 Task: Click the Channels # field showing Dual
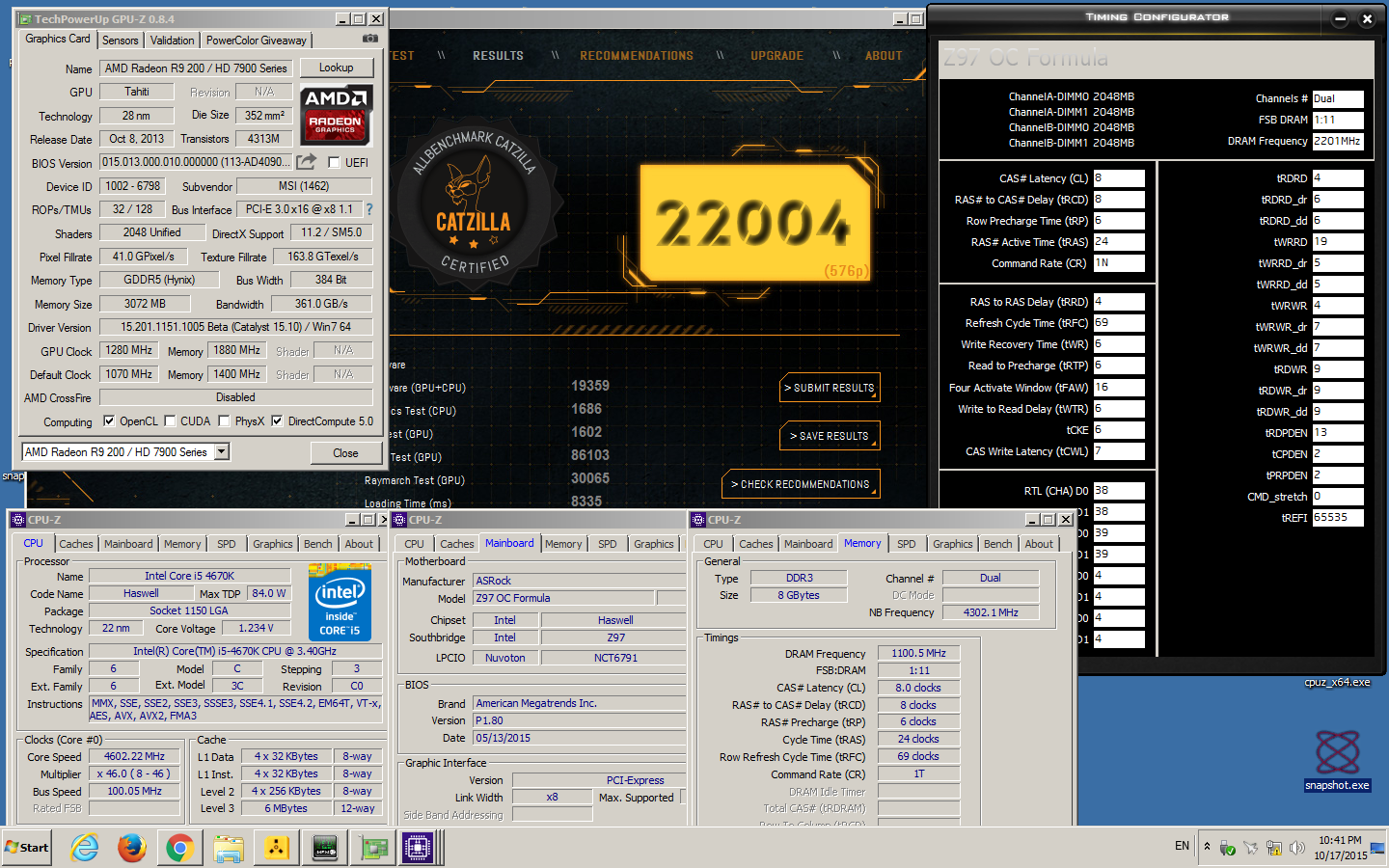tap(1338, 98)
